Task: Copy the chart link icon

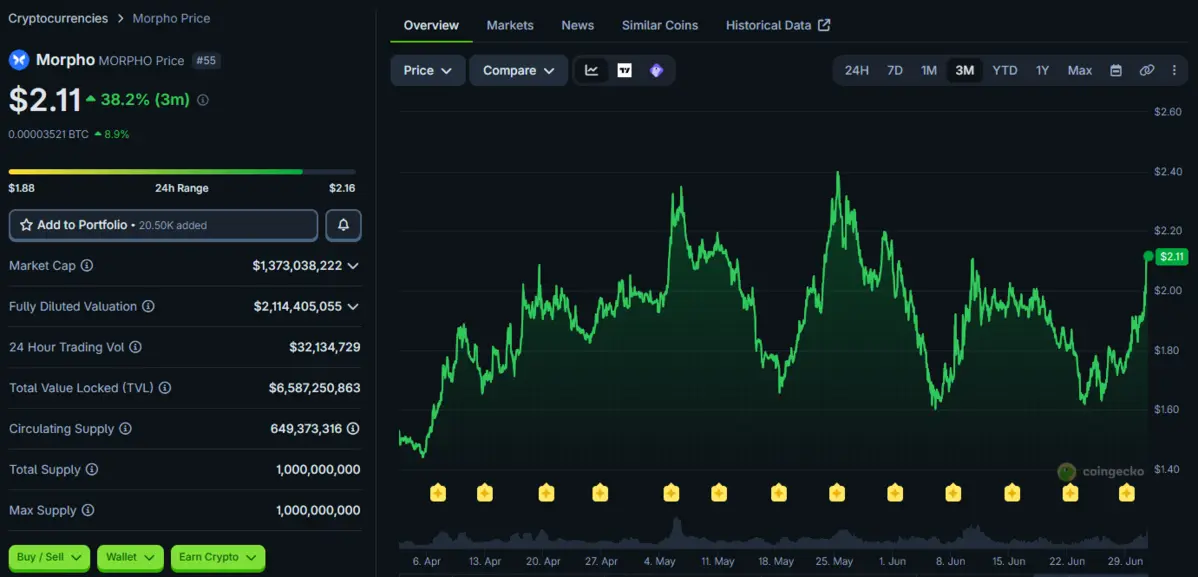Action: tap(1146, 70)
